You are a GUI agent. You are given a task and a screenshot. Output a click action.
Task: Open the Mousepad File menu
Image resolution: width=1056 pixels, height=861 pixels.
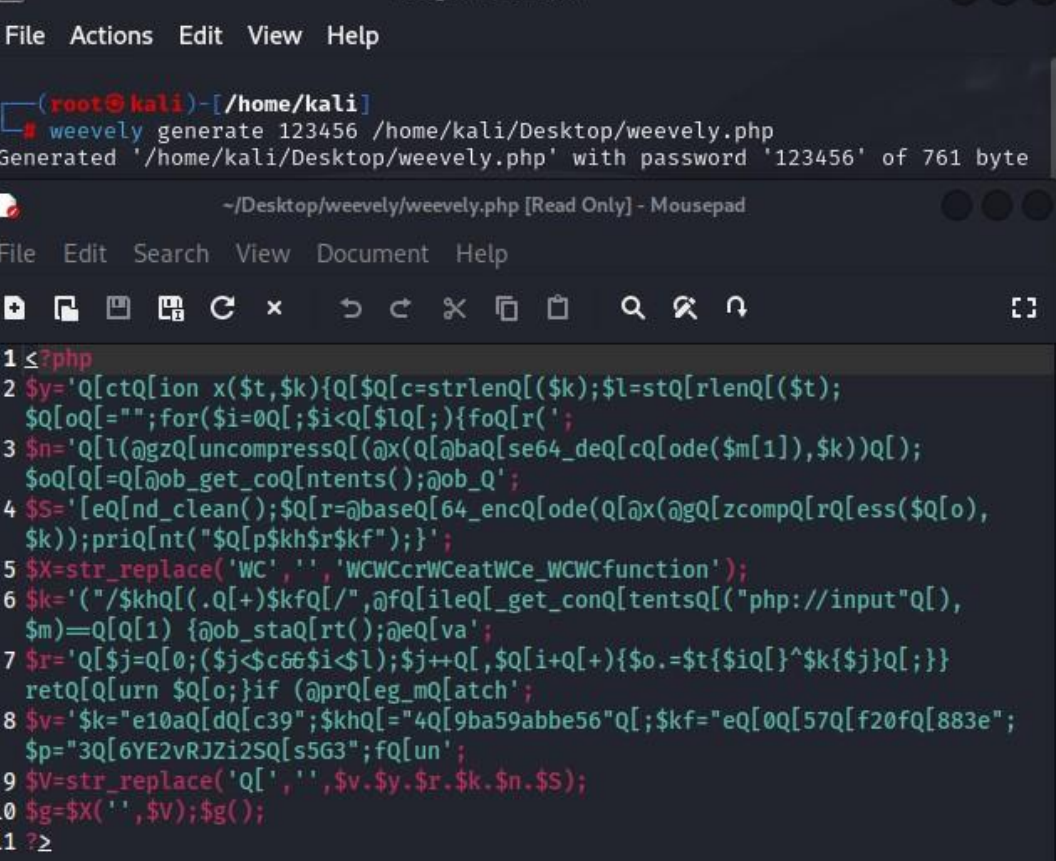point(18,253)
